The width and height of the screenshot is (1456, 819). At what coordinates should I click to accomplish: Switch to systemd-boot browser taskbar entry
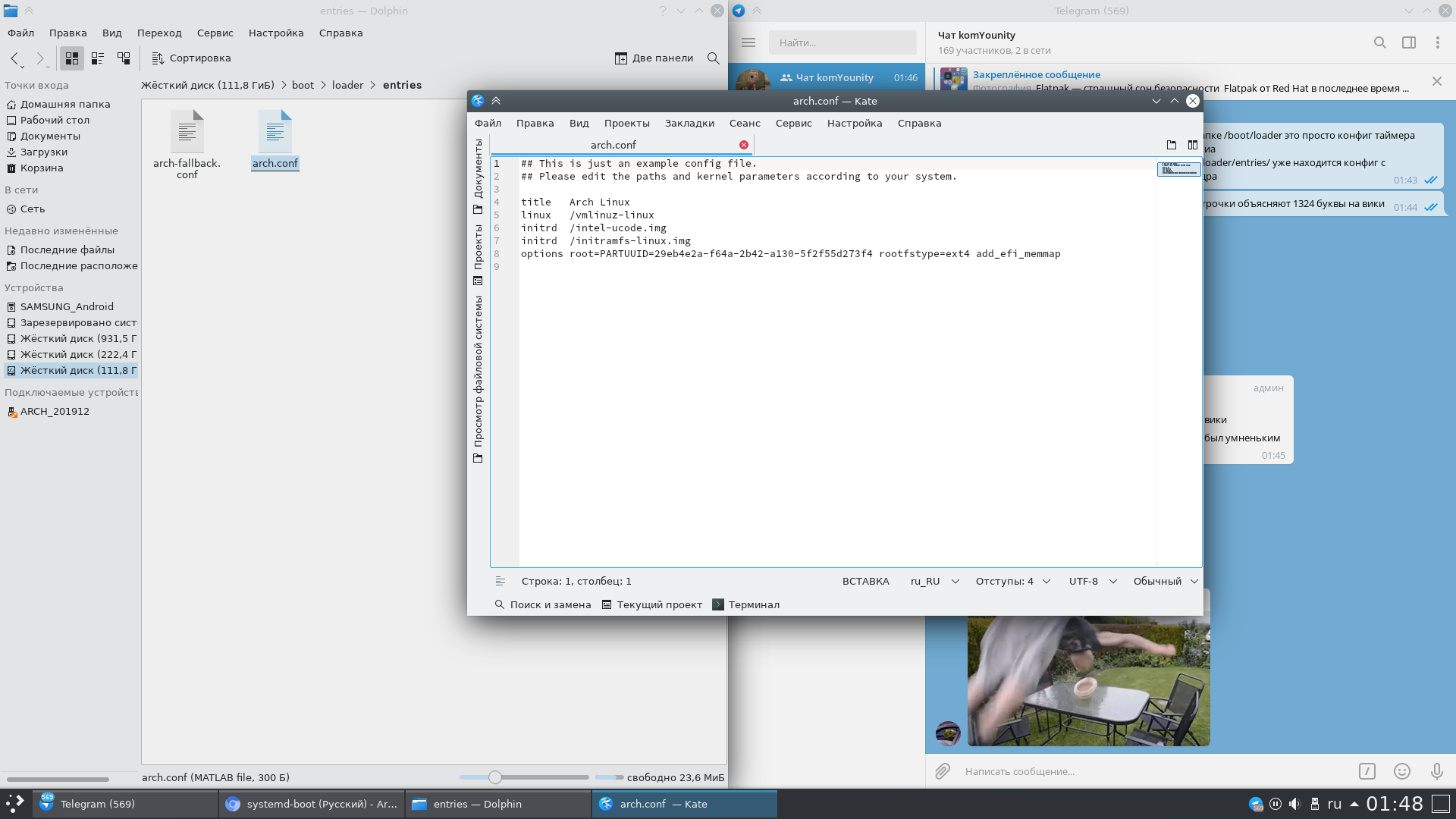coord(312,804)
